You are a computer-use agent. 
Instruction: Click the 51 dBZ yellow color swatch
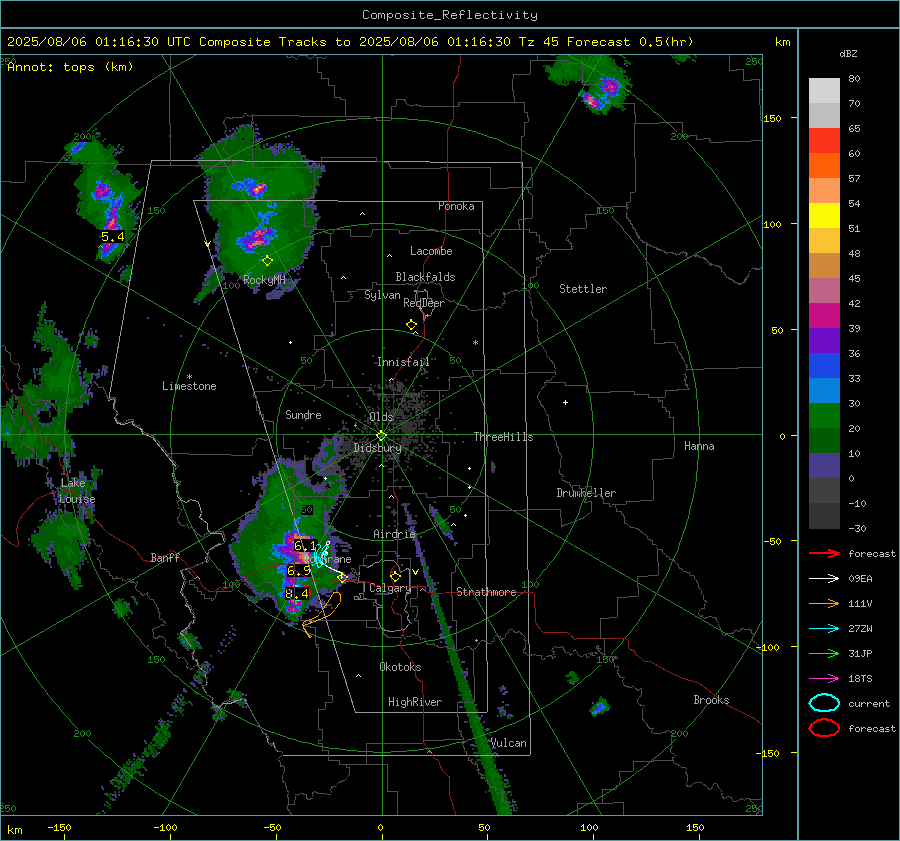[x=824, y=215]
